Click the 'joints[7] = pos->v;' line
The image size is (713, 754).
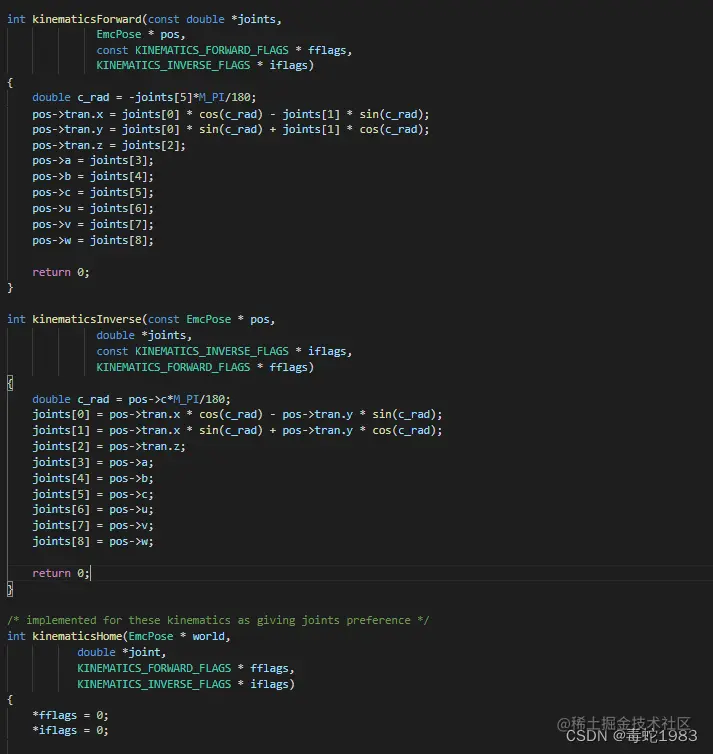point(93,525)
